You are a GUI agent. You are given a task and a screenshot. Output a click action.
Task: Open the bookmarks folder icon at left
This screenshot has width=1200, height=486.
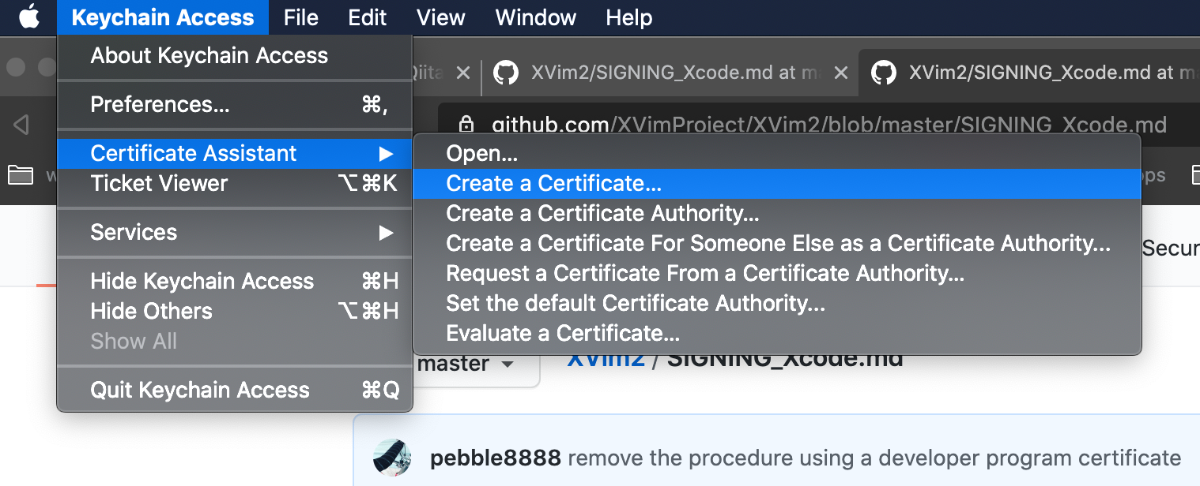pos(19,175)
